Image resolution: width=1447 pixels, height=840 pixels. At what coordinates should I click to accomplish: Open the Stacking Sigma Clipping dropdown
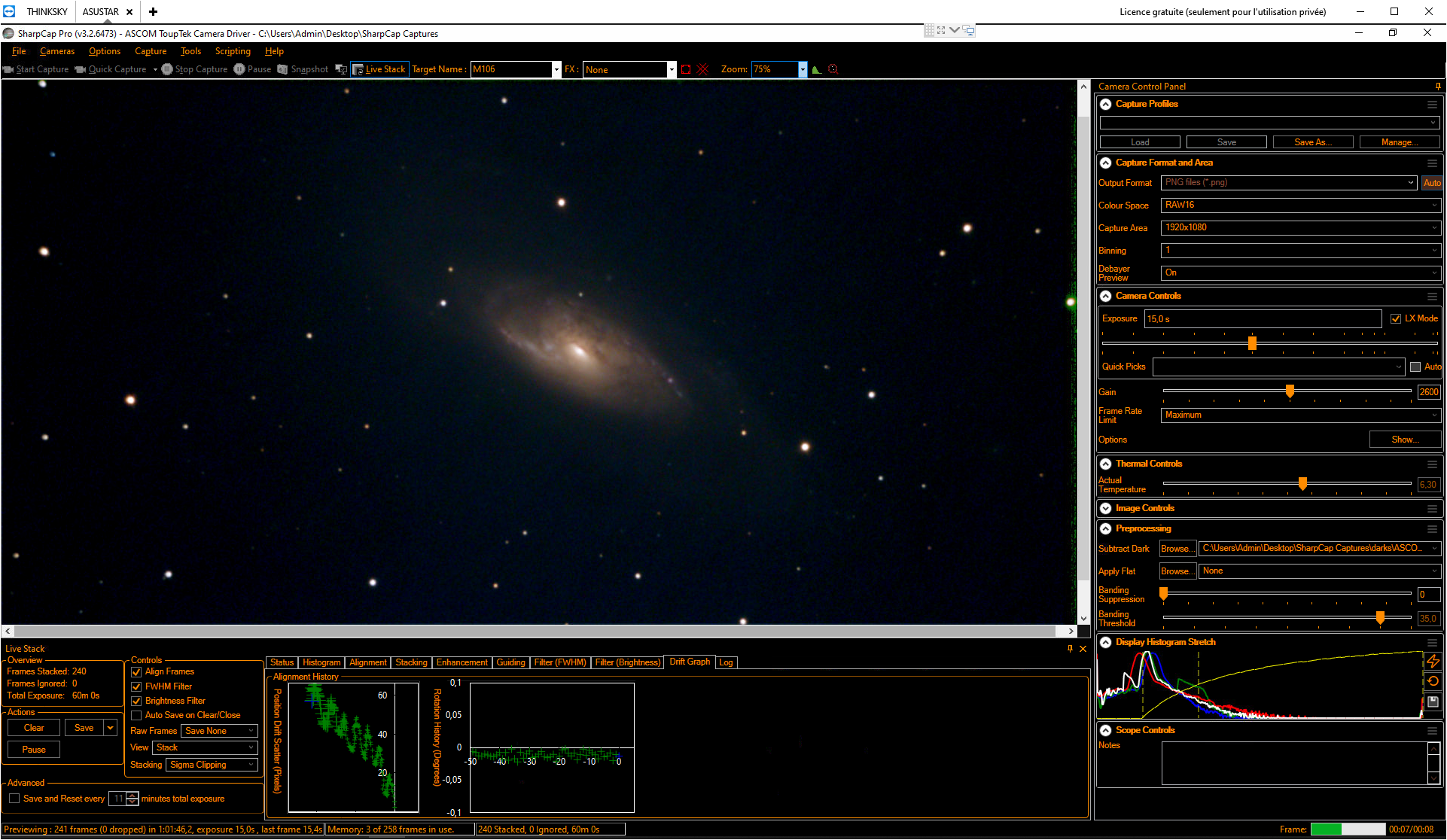tap(212, 765)
